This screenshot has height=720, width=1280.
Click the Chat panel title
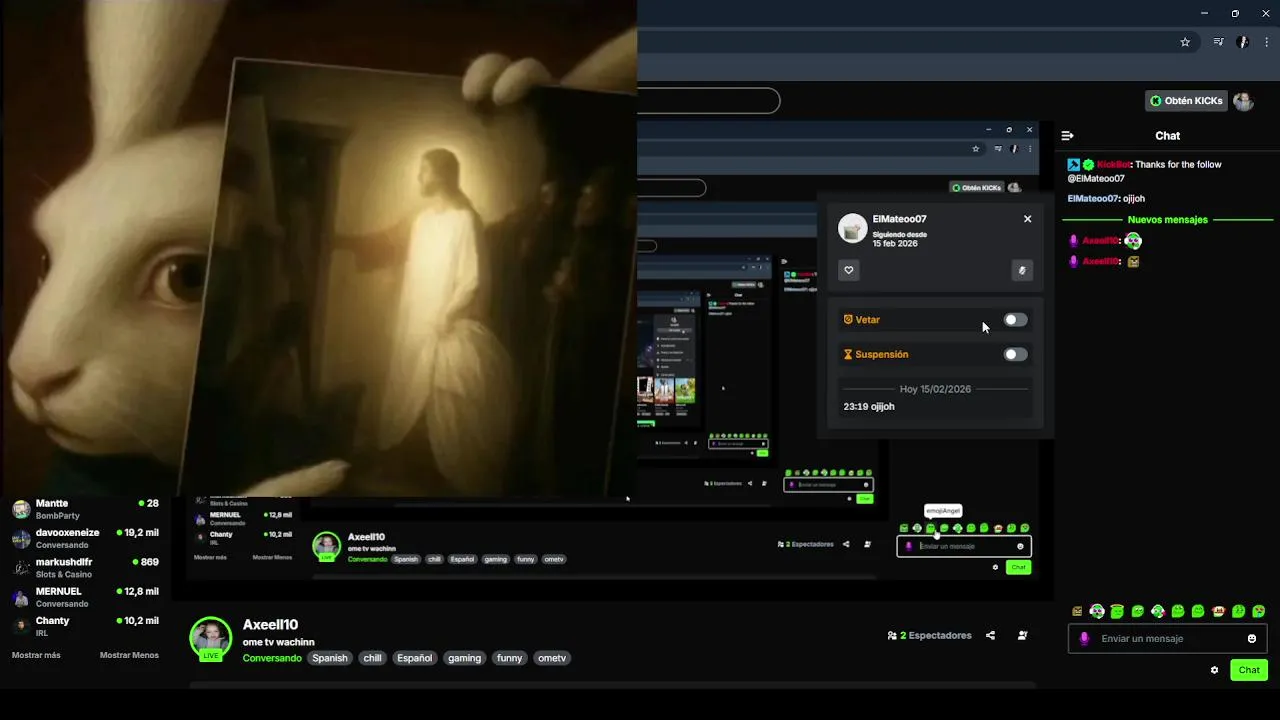tap(1167, 136)
